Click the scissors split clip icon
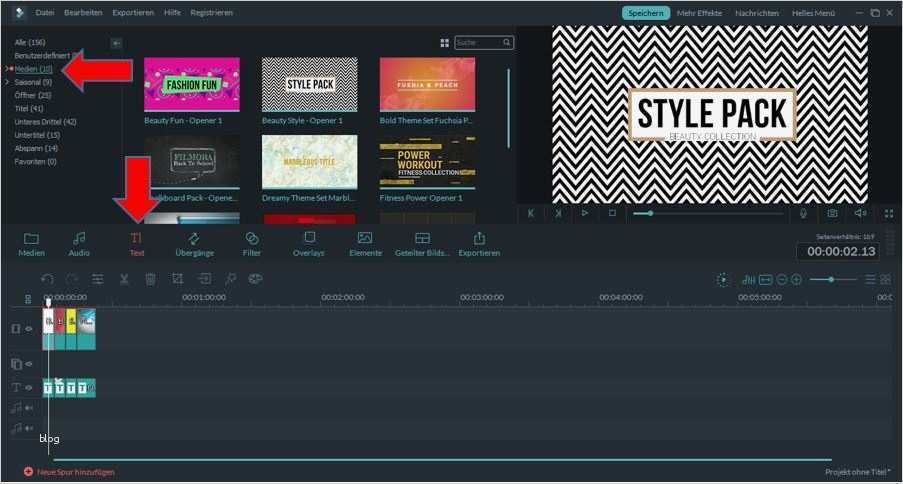Image resolution: width=903 pixels, height=484 pixels. pyautogui.click(x=124, y=280)
